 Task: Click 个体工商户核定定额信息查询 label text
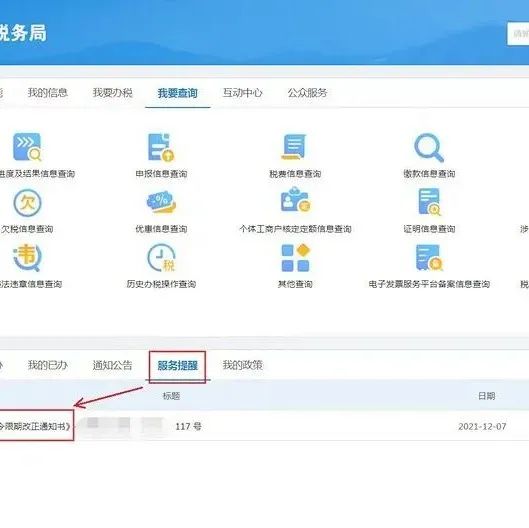296,229
